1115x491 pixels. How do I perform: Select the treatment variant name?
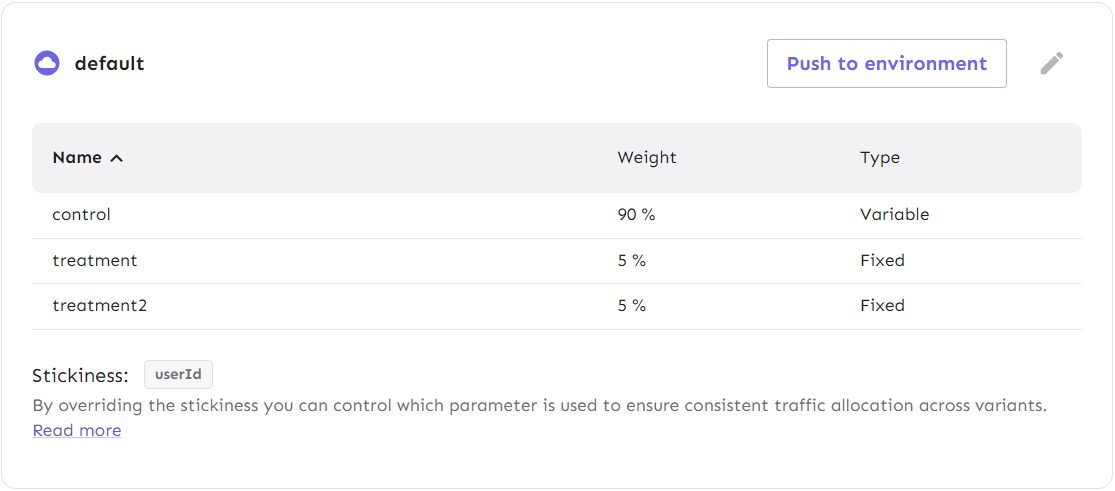click(x=95, y=260)
